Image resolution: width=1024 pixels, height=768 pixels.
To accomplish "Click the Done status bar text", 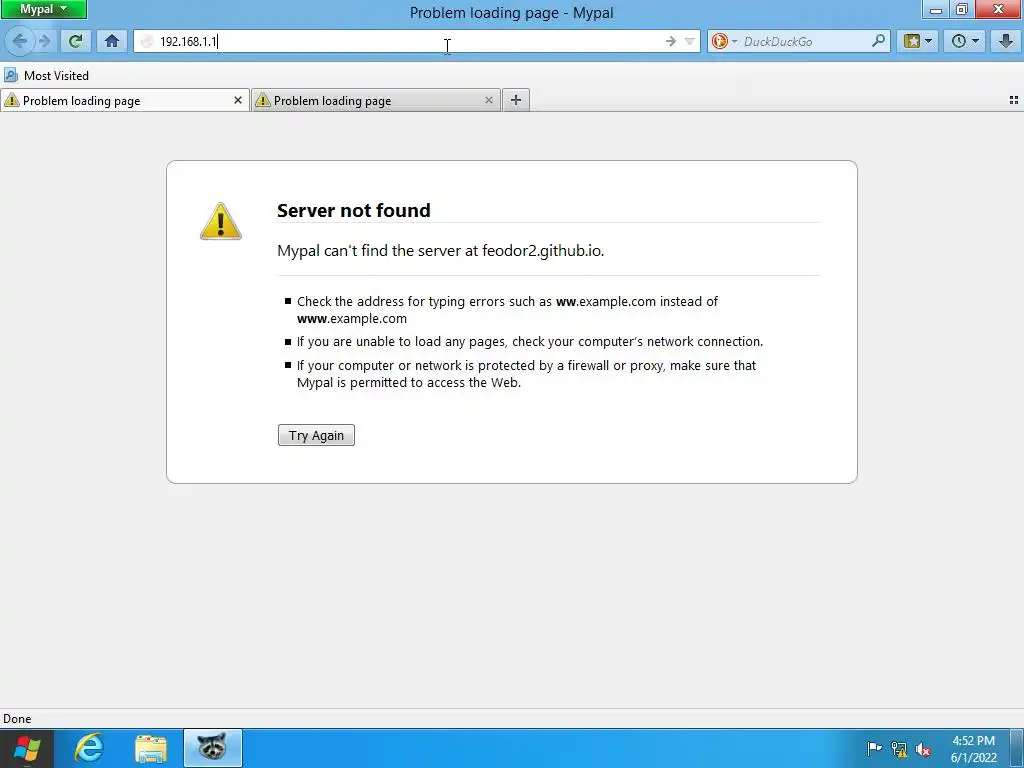I will pos(17,719).
